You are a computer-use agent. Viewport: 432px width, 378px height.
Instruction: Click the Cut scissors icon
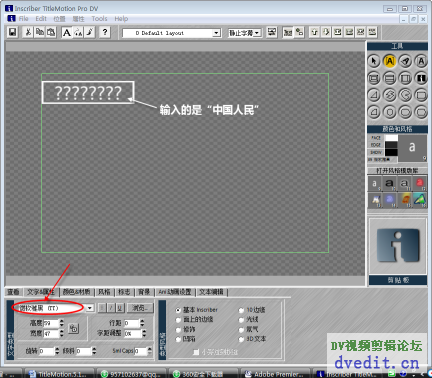point(28,32)
